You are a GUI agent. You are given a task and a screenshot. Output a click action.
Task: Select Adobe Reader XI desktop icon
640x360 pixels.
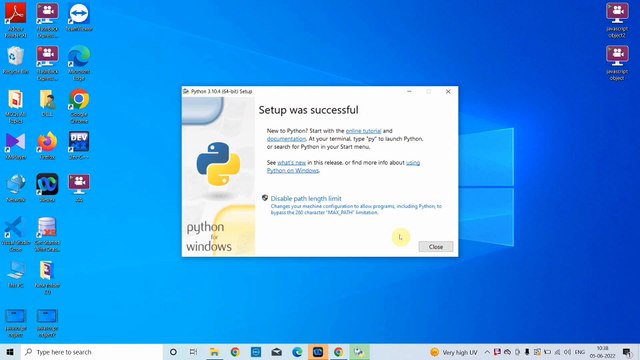point(16,20)
